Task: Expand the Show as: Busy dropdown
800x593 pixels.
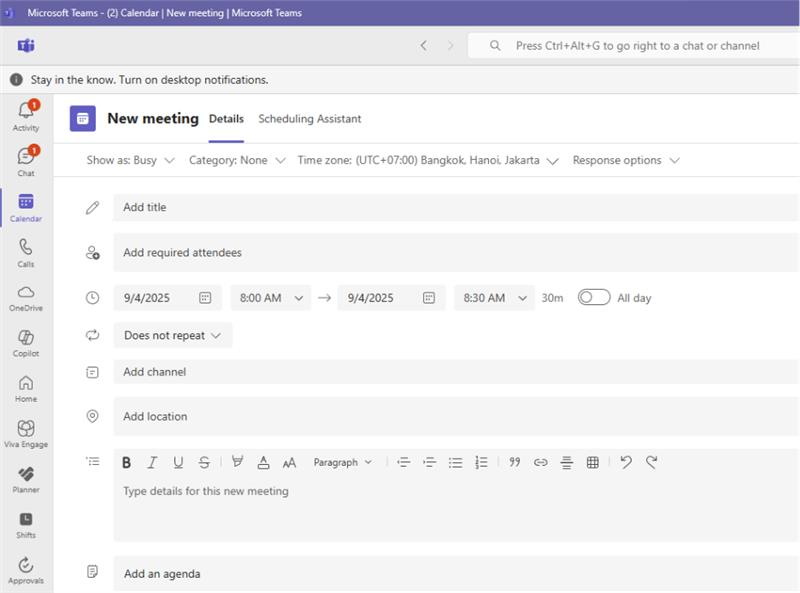Action: pyautogui.click(x=130, y=160)
